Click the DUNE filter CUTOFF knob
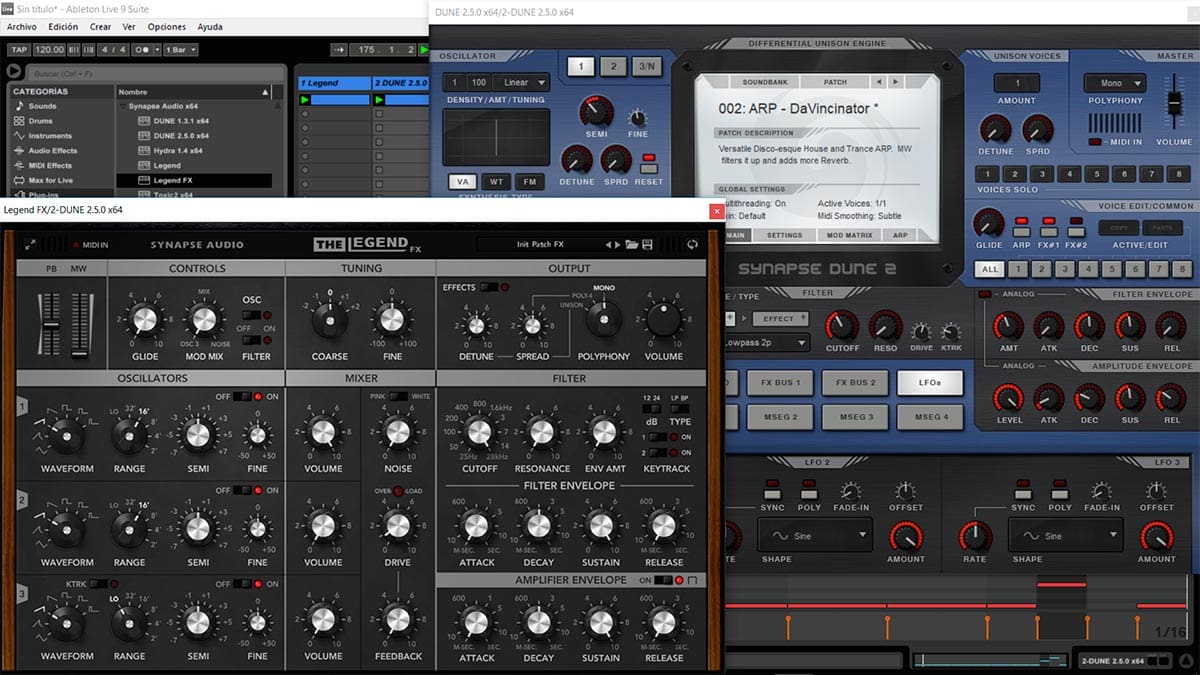The height and width of the screenshot is (675, 1200). [x=842, y=326]
